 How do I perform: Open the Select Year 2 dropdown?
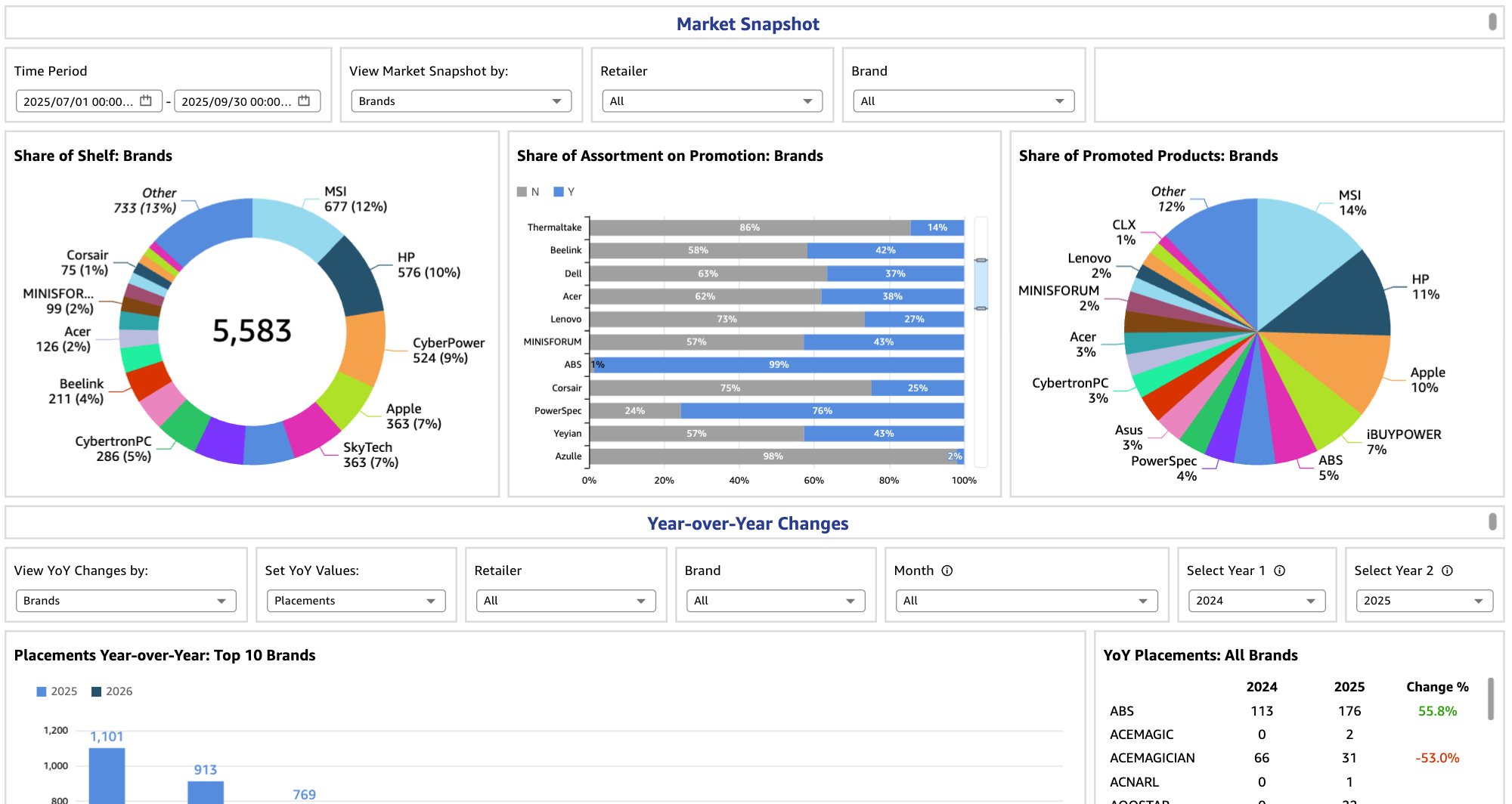coord(1418,601)
